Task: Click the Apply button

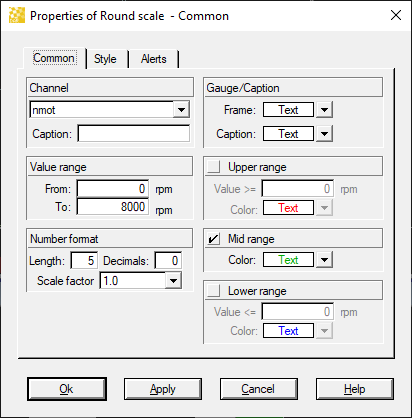Action: coord(163,389)
